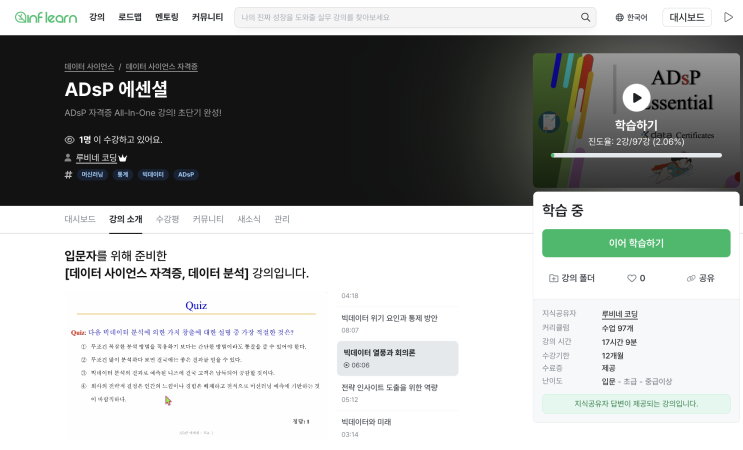This screenshot has height=450, width=743.
Task: Click the 06:06 play circle icon
Action: pyautogui.click(x=346, y=365)
